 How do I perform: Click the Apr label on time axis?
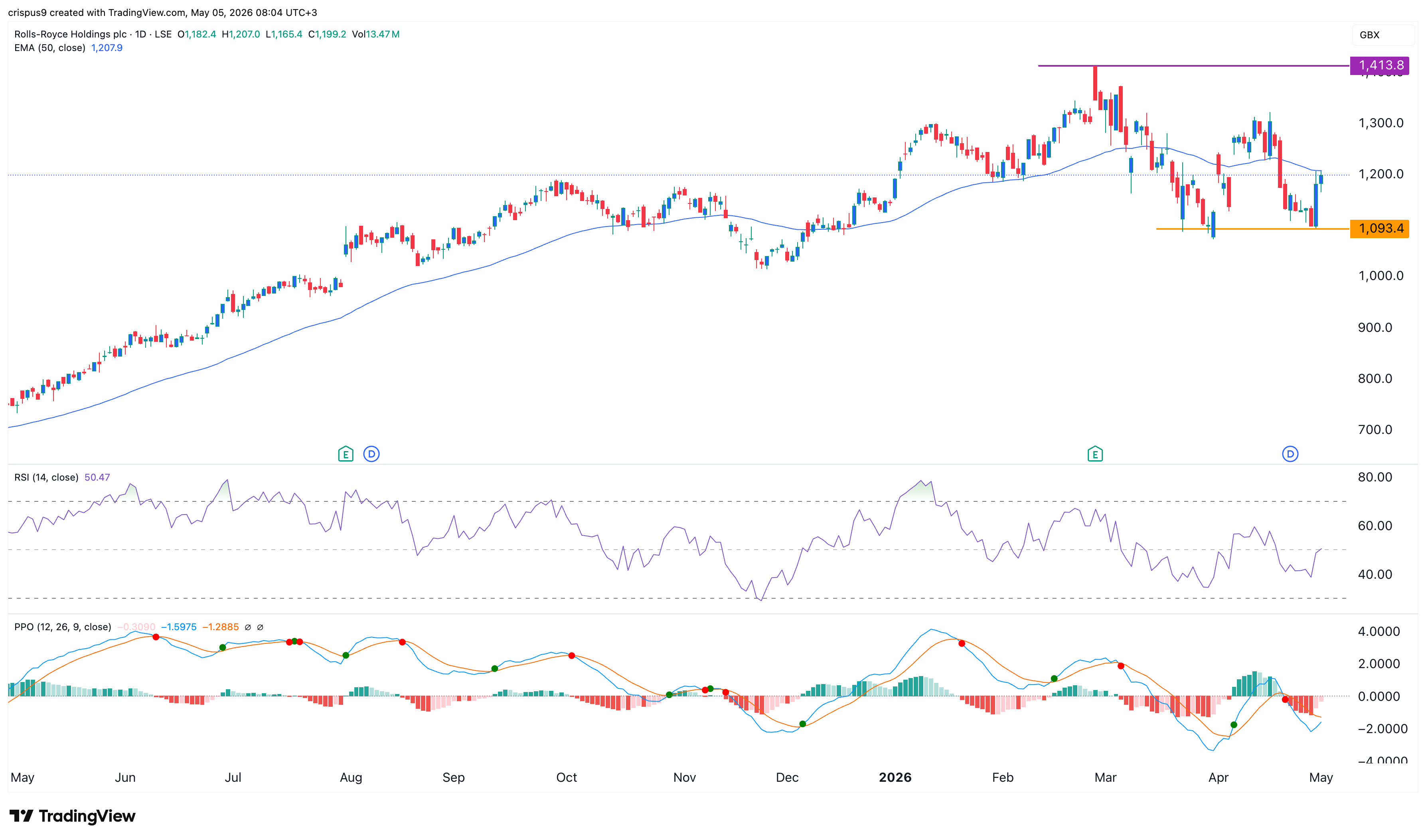[x=1218, y=778]
